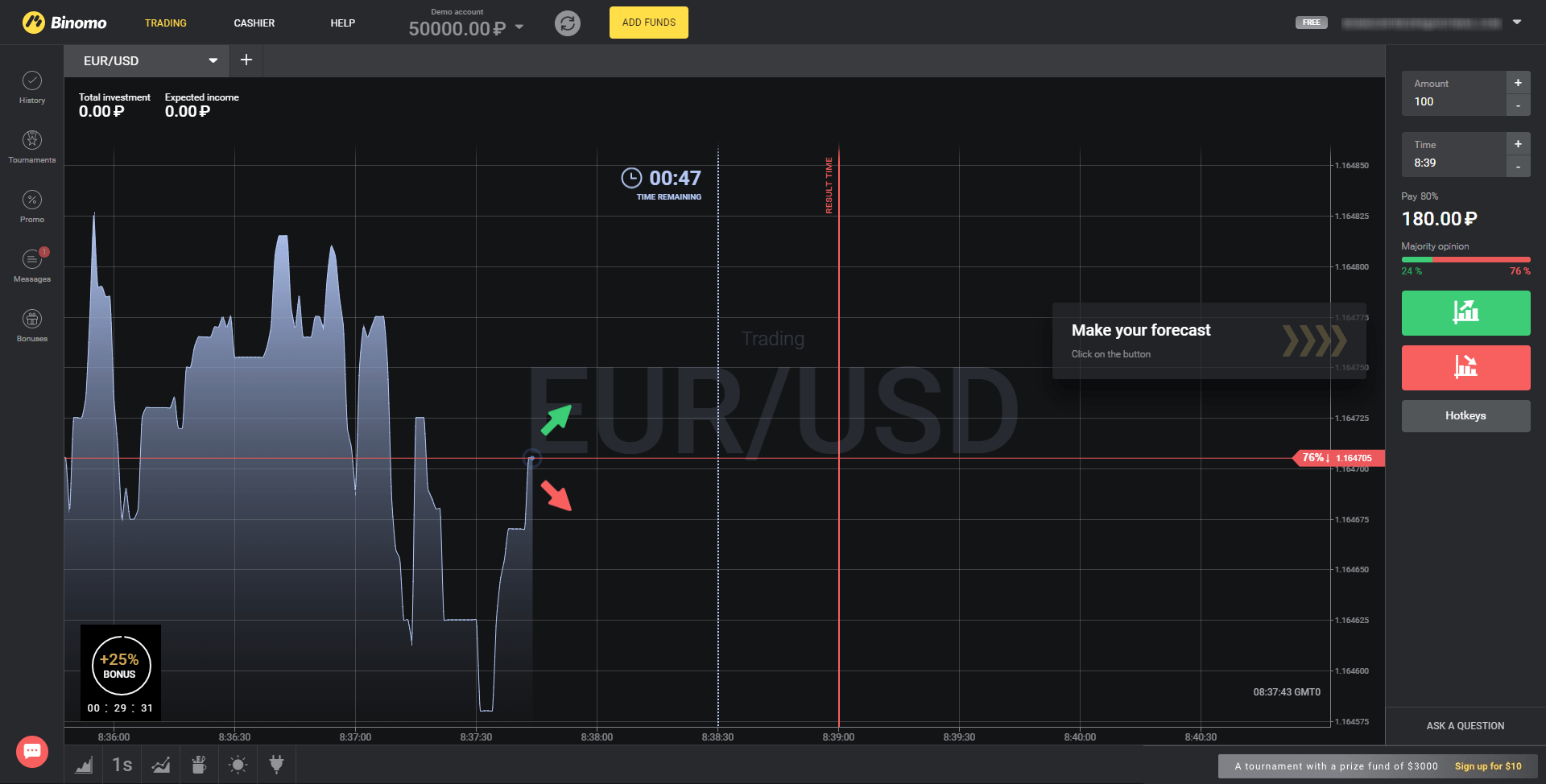Image resolution: width=1546 pixels, height=784 pixels.
Task: Expand the user profile dropdown arrow
Action: [1517, 23]
